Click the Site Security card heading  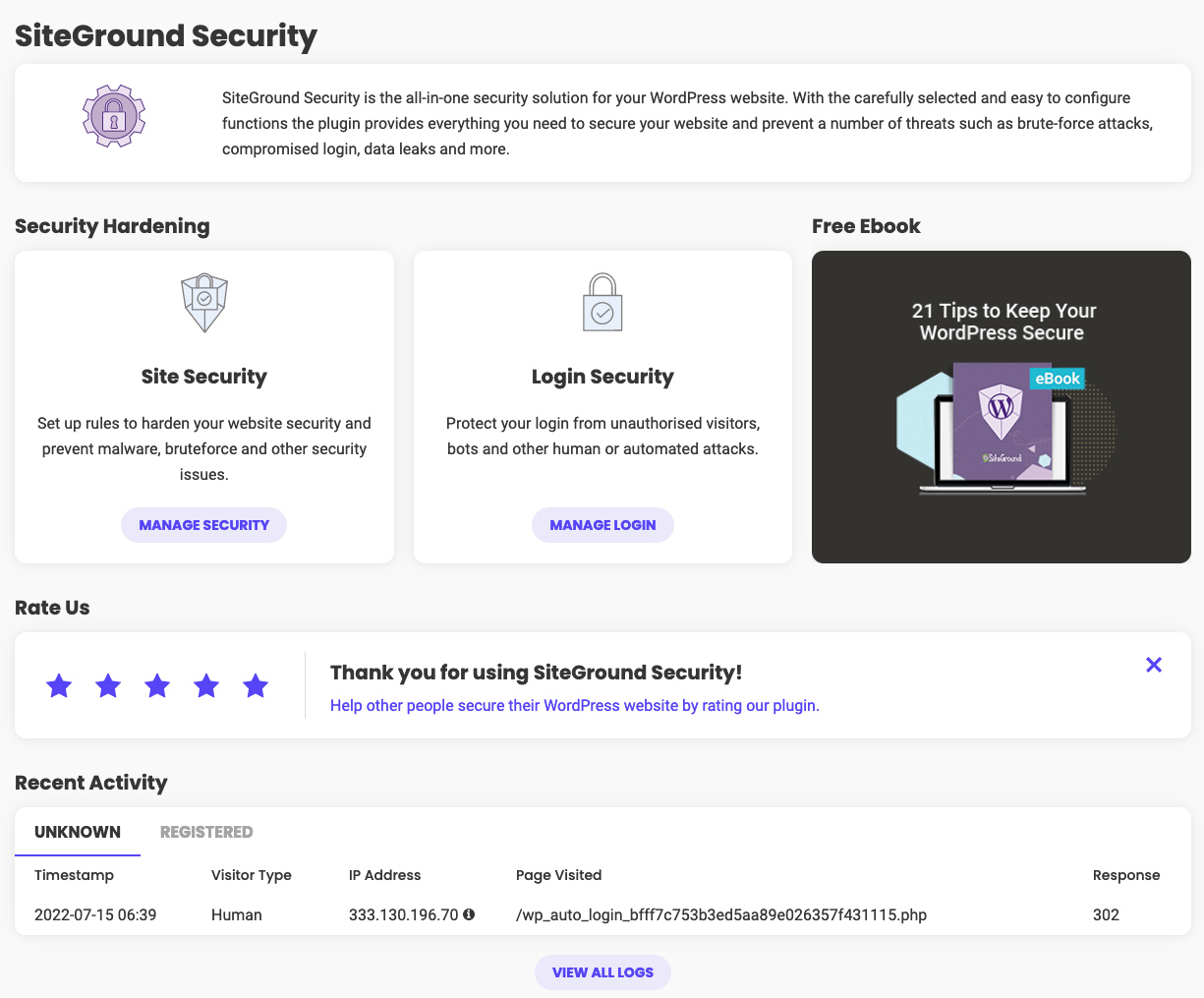tap(204, 377)
